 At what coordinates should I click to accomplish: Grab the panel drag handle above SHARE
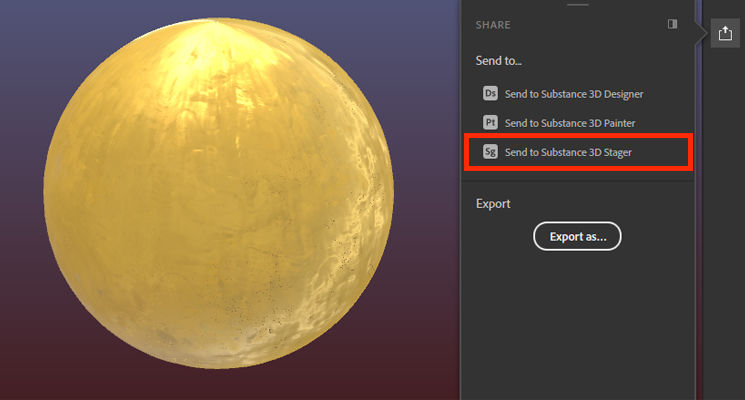(x=577, y=5)
